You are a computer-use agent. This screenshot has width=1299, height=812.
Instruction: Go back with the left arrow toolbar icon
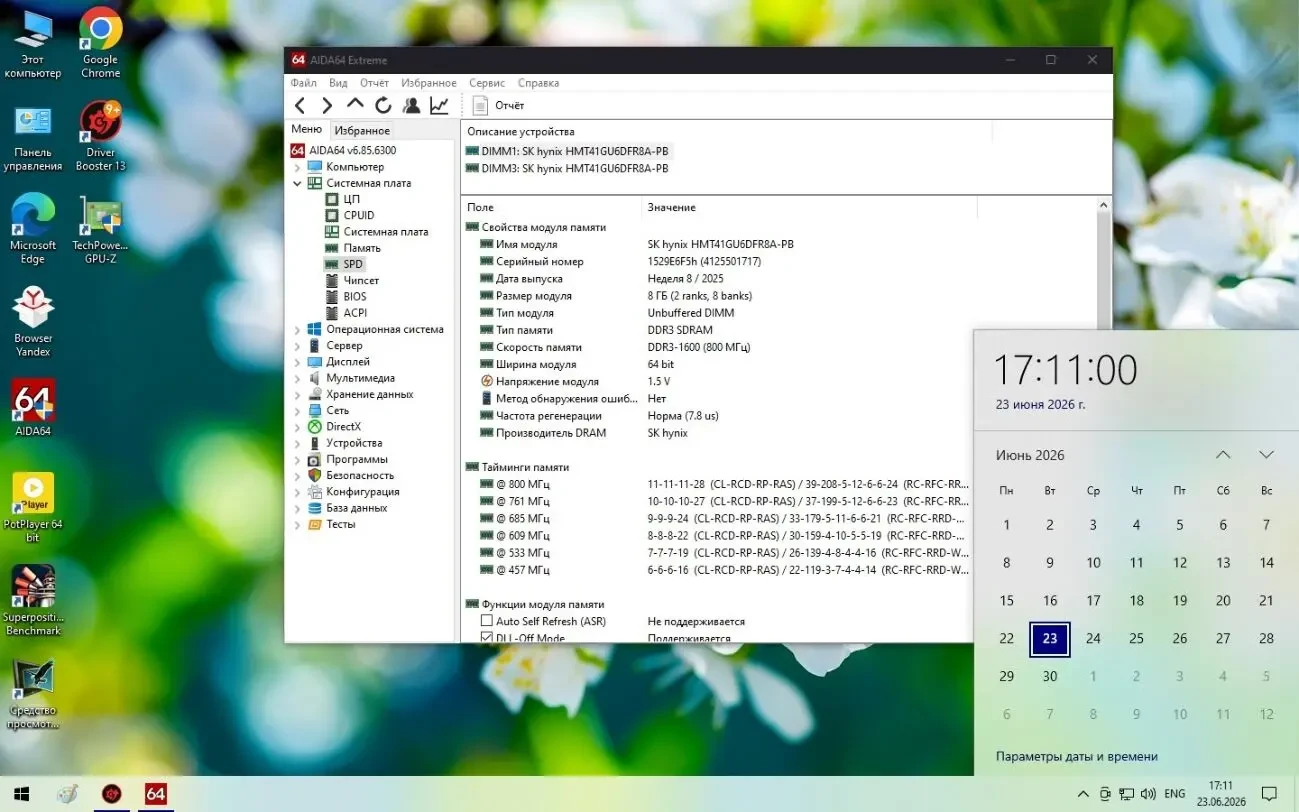300,105
